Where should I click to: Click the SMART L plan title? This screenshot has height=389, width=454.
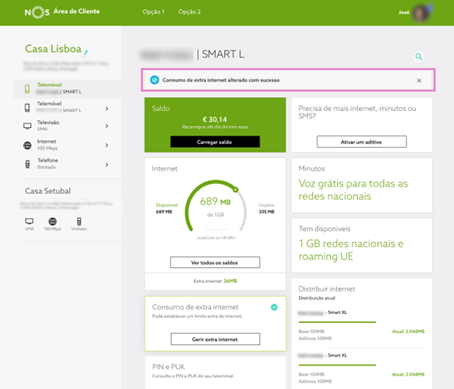pos(223,54)
